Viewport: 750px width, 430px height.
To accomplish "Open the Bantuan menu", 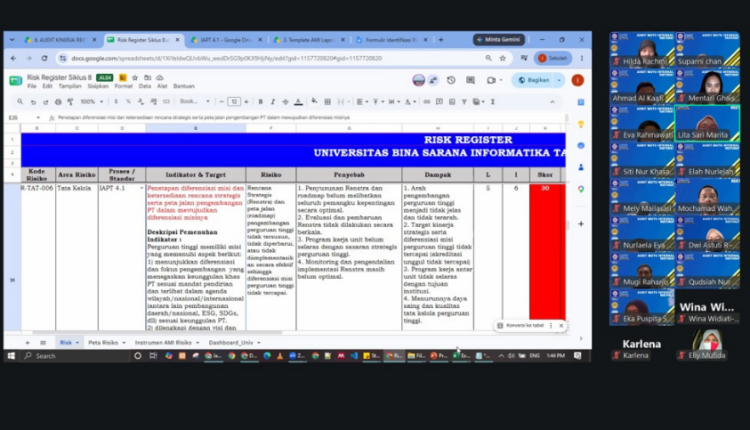I will 184,86.
